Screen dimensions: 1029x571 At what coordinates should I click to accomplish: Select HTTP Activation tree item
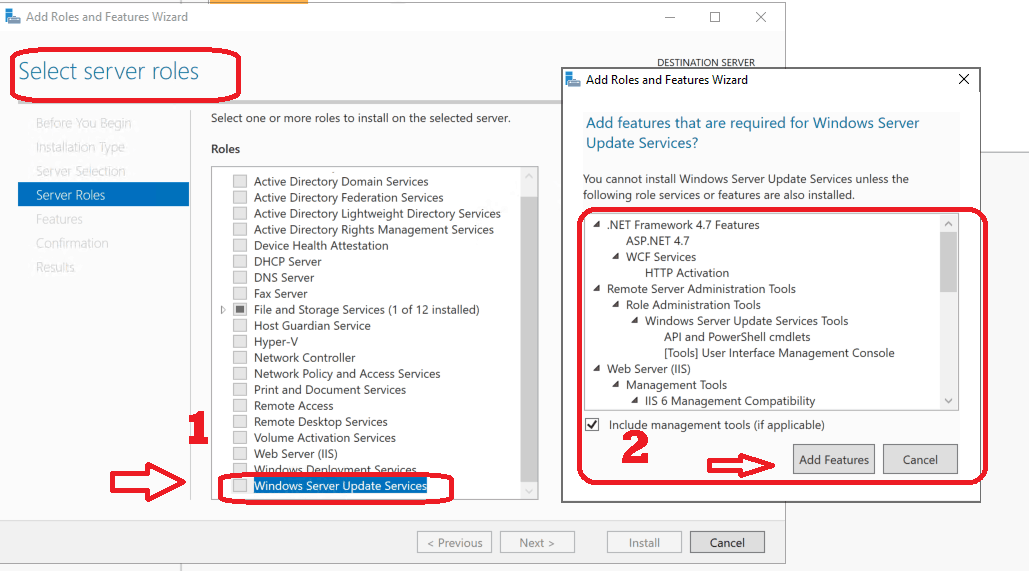tap(686, 273)
